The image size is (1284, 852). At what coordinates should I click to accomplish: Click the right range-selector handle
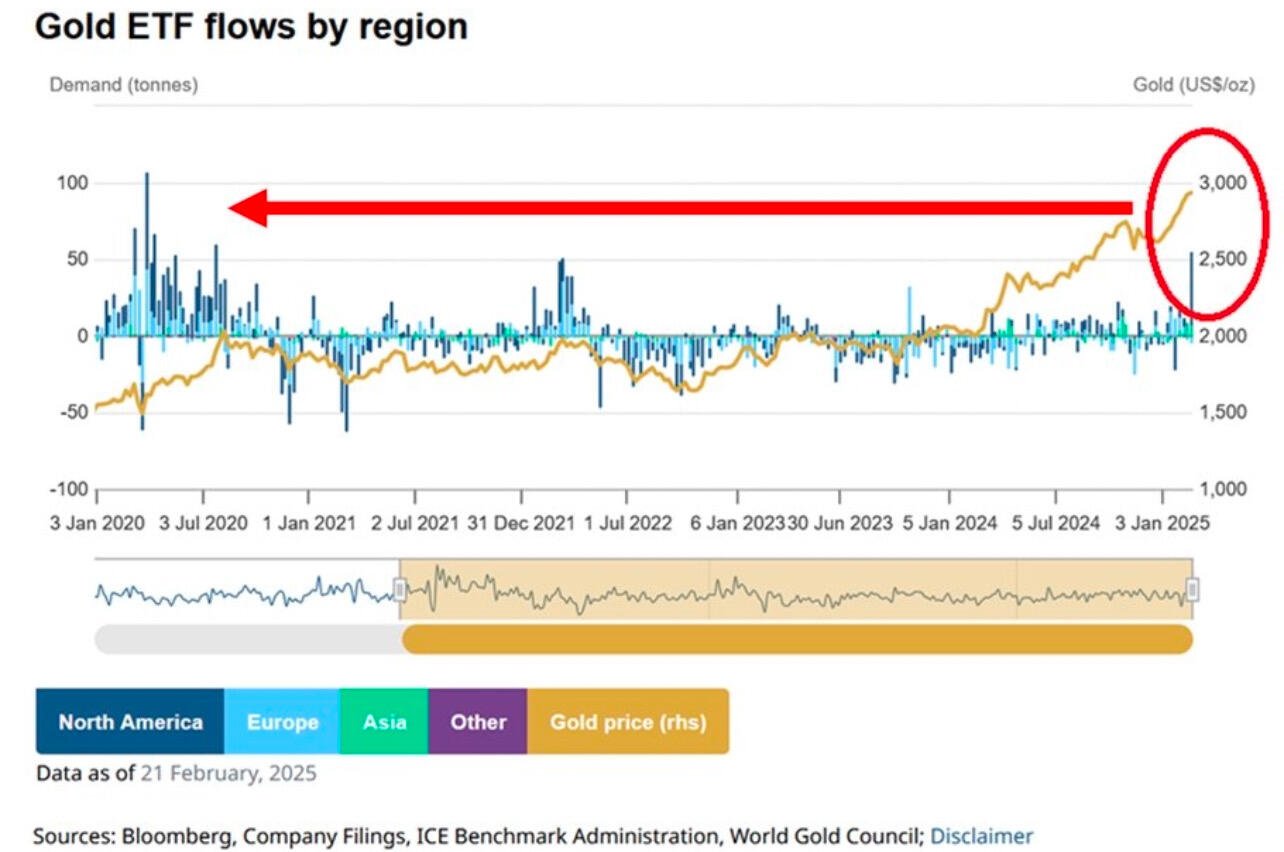click(1192, 590)
